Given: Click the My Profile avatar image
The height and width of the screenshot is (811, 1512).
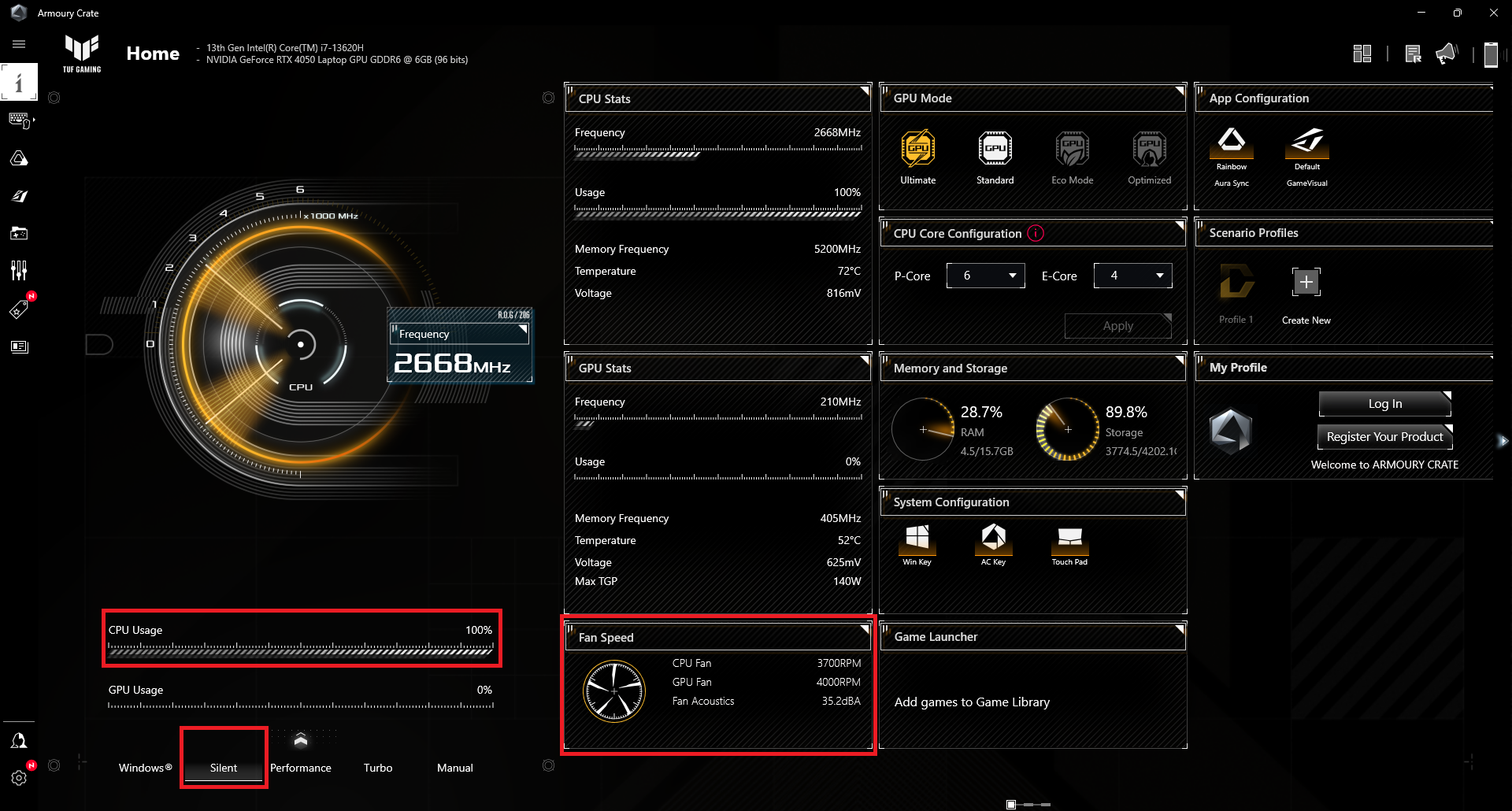Looking at the screenshot, I should tap(1231, 431).
